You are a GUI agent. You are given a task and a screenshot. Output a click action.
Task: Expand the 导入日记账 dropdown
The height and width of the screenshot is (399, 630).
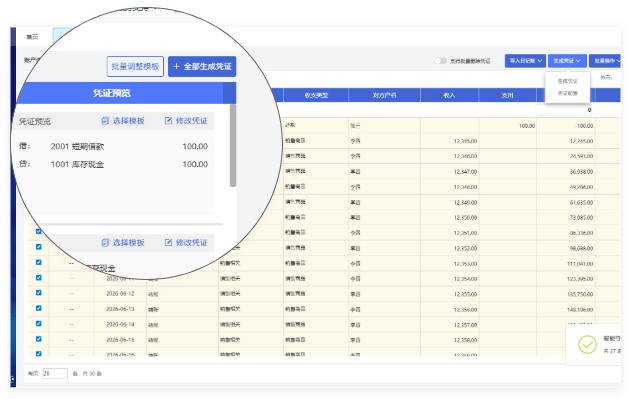coord(525,61)
